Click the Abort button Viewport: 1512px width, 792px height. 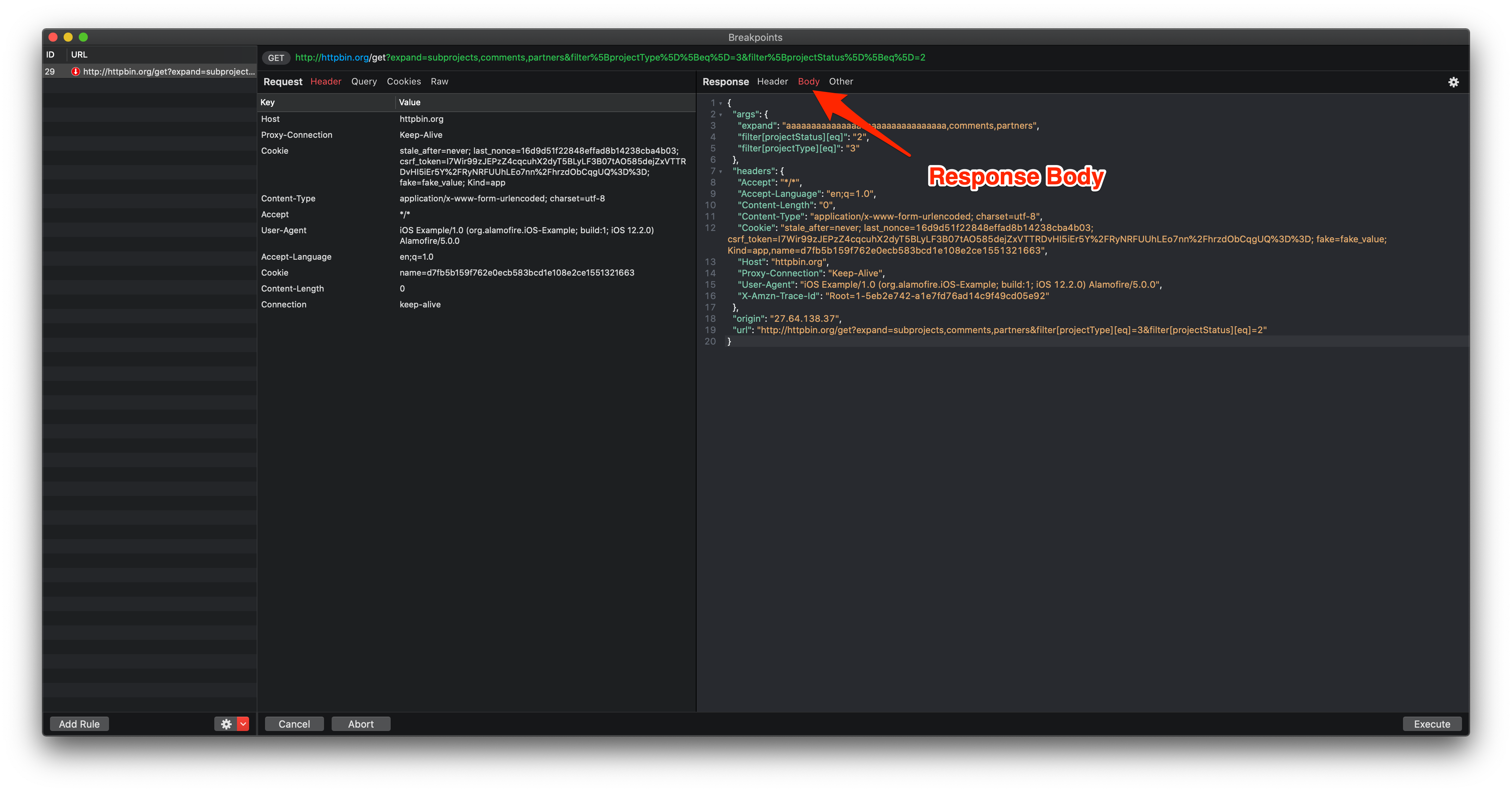point(360,724)
